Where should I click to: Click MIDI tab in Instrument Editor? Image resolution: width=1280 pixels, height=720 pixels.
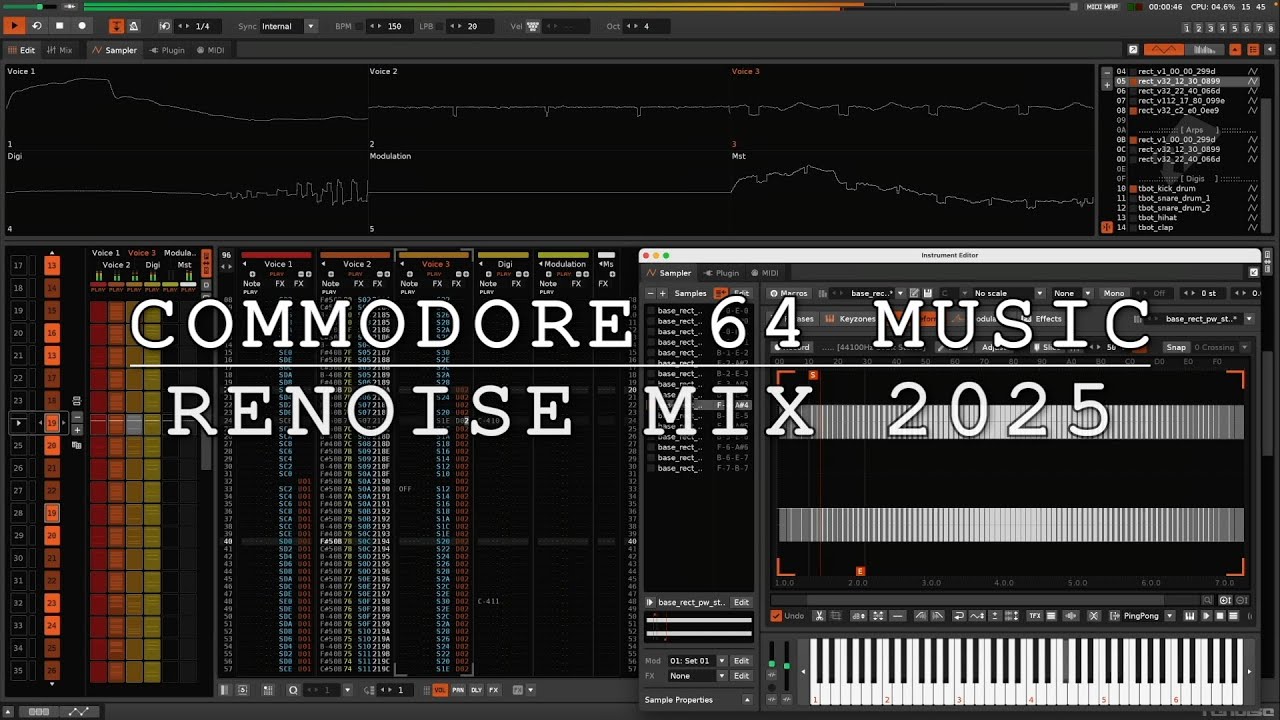(764, 273)
